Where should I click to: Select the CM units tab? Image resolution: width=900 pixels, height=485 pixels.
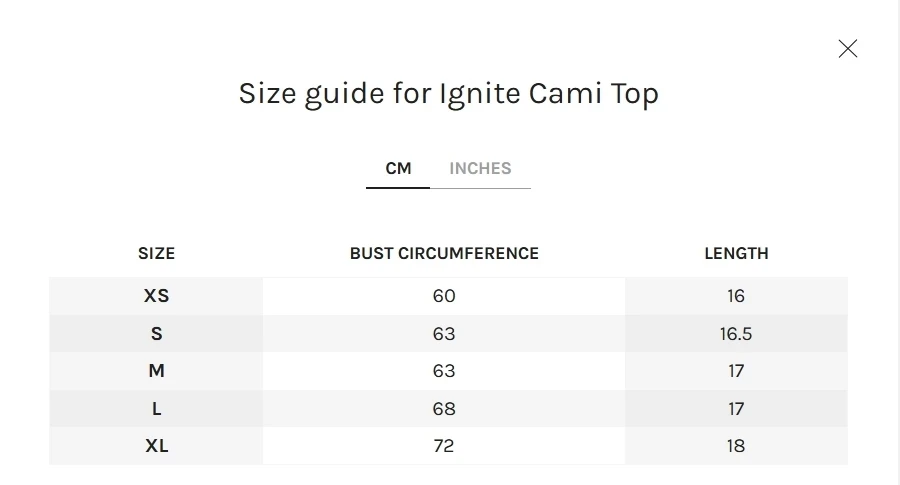pyautogui.click(x=398, y=168)
